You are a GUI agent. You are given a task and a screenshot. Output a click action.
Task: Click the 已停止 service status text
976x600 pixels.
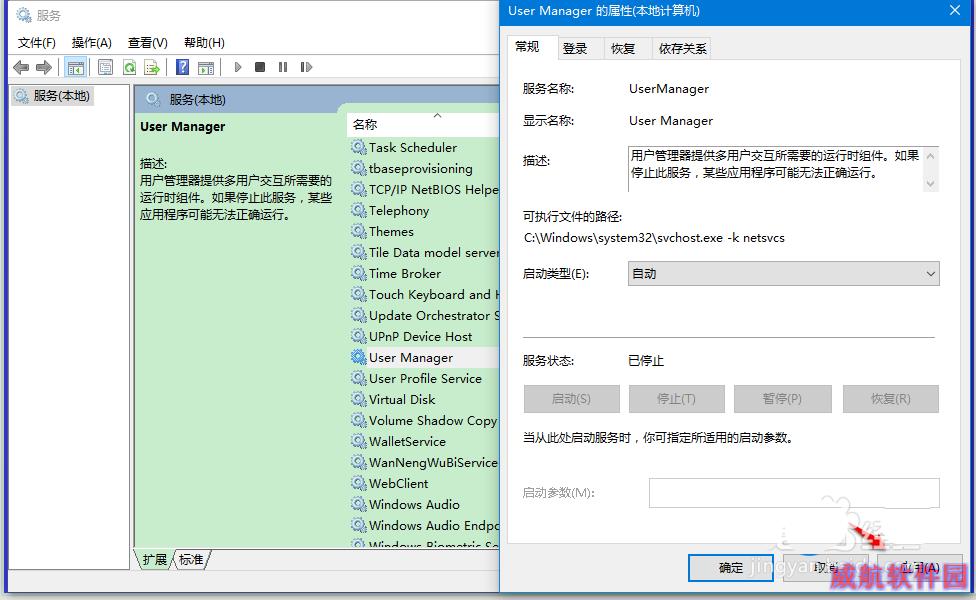coord(646,361)
